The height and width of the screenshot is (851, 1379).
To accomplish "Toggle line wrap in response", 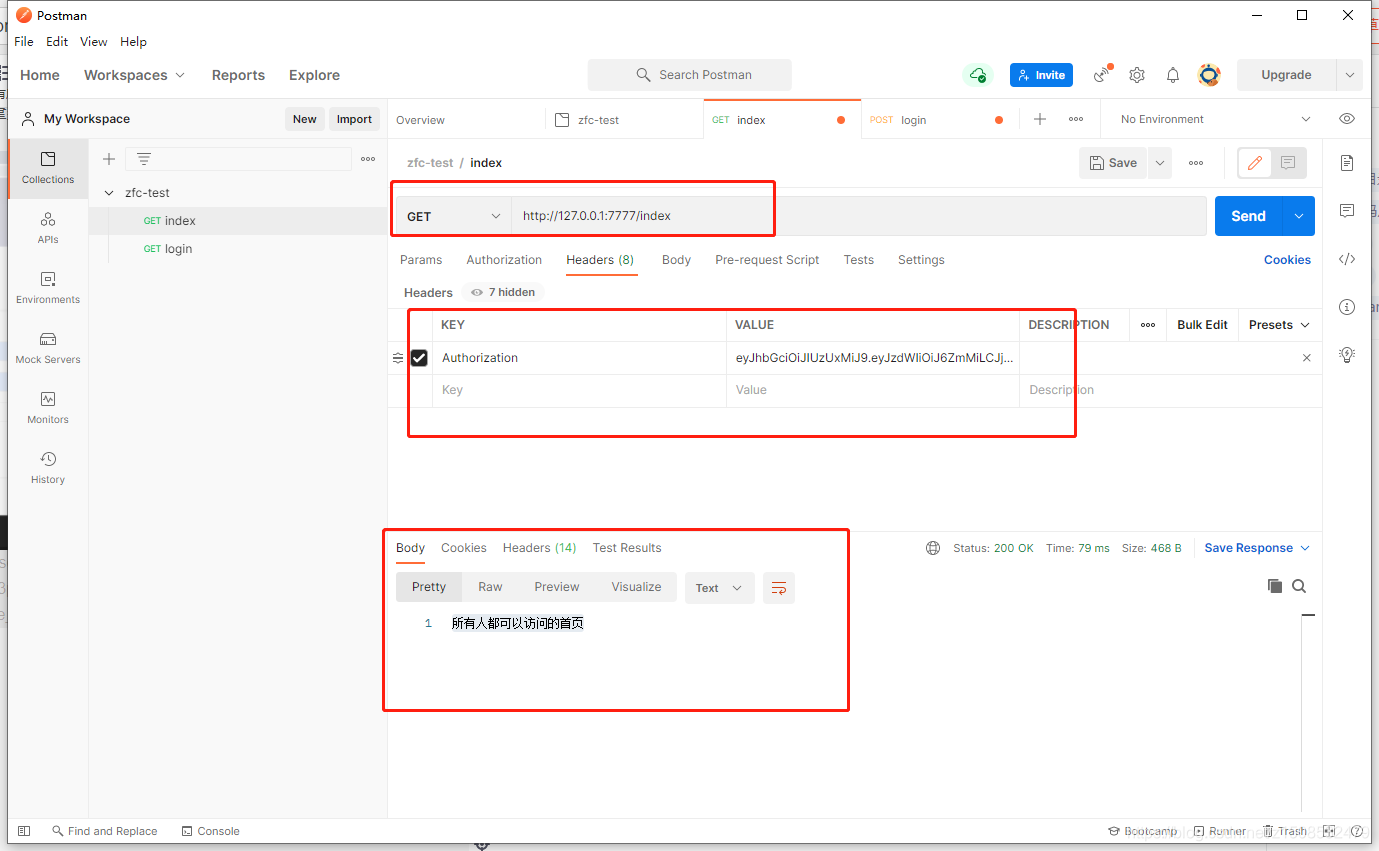I will point(779,588).
